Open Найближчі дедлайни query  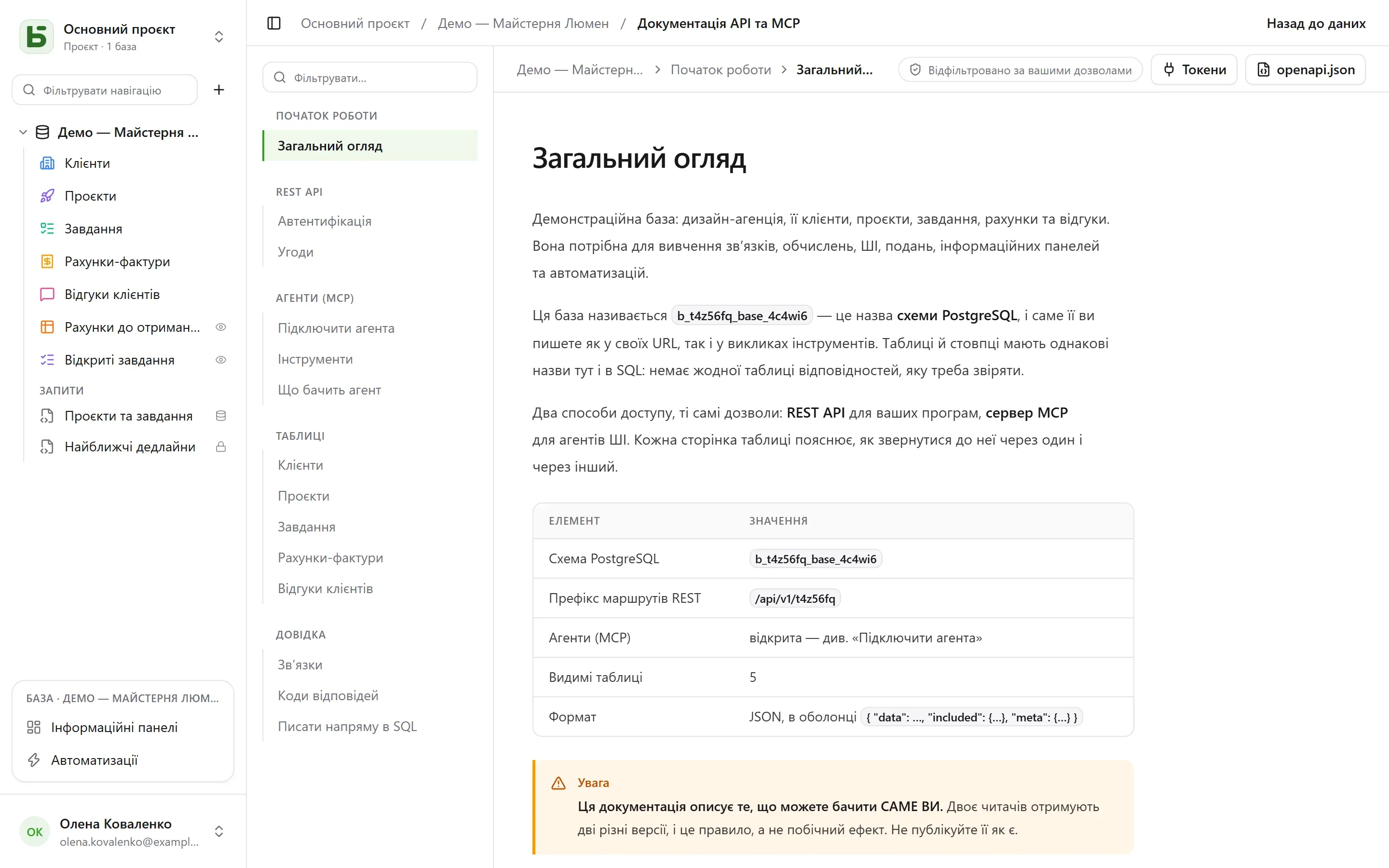click(x=130, y=447)
